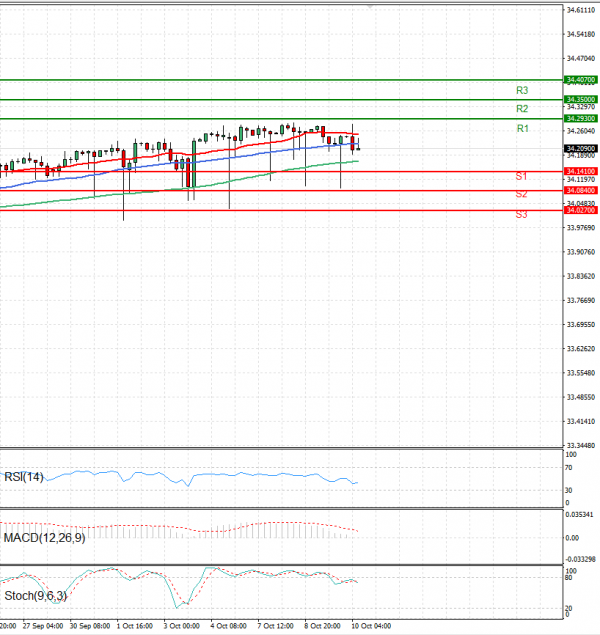Click the 34.40700 green price tag
Screen dimensions: 600x635
[581, 80]
